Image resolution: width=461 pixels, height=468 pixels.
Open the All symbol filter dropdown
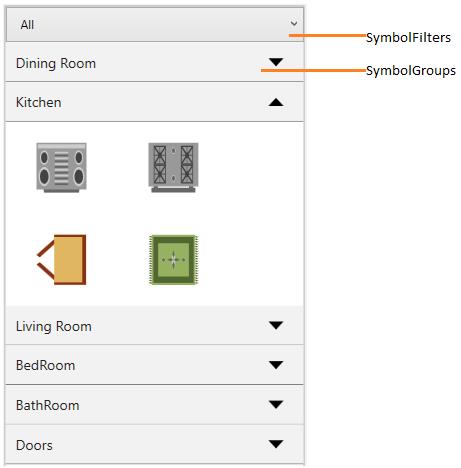click(x=155, y=24)
